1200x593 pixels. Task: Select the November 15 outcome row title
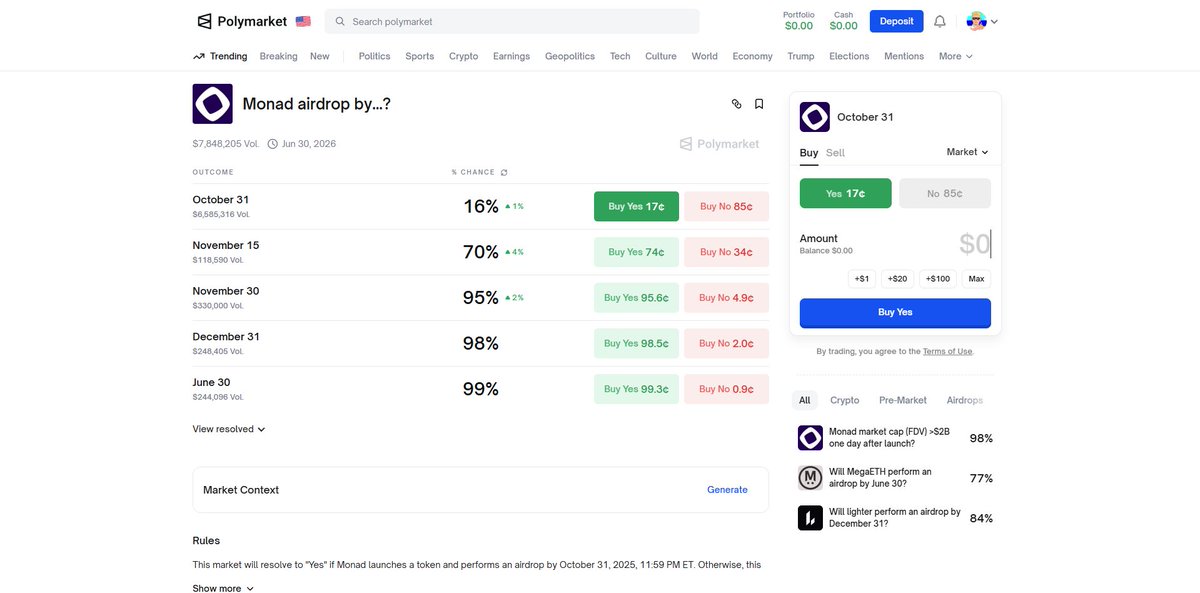tap(226, 245)
